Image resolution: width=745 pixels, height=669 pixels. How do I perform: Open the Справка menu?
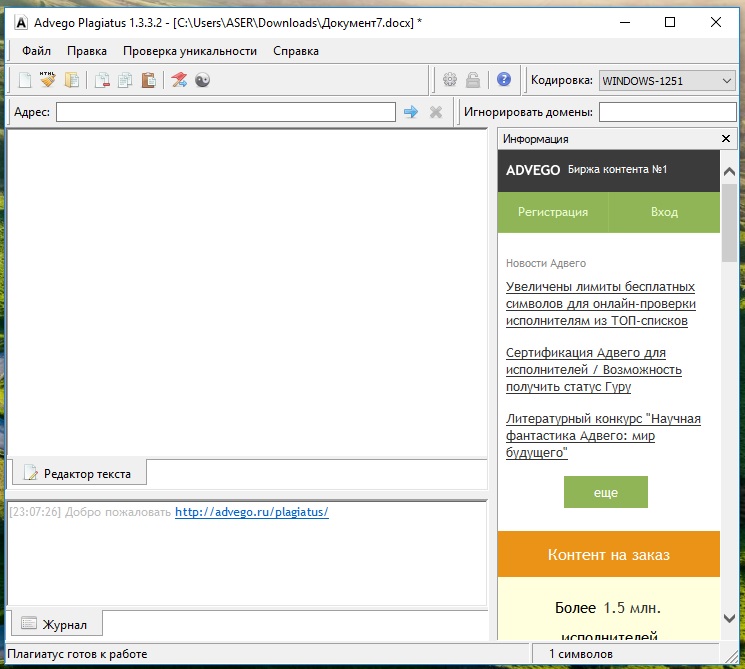[296, 51]
